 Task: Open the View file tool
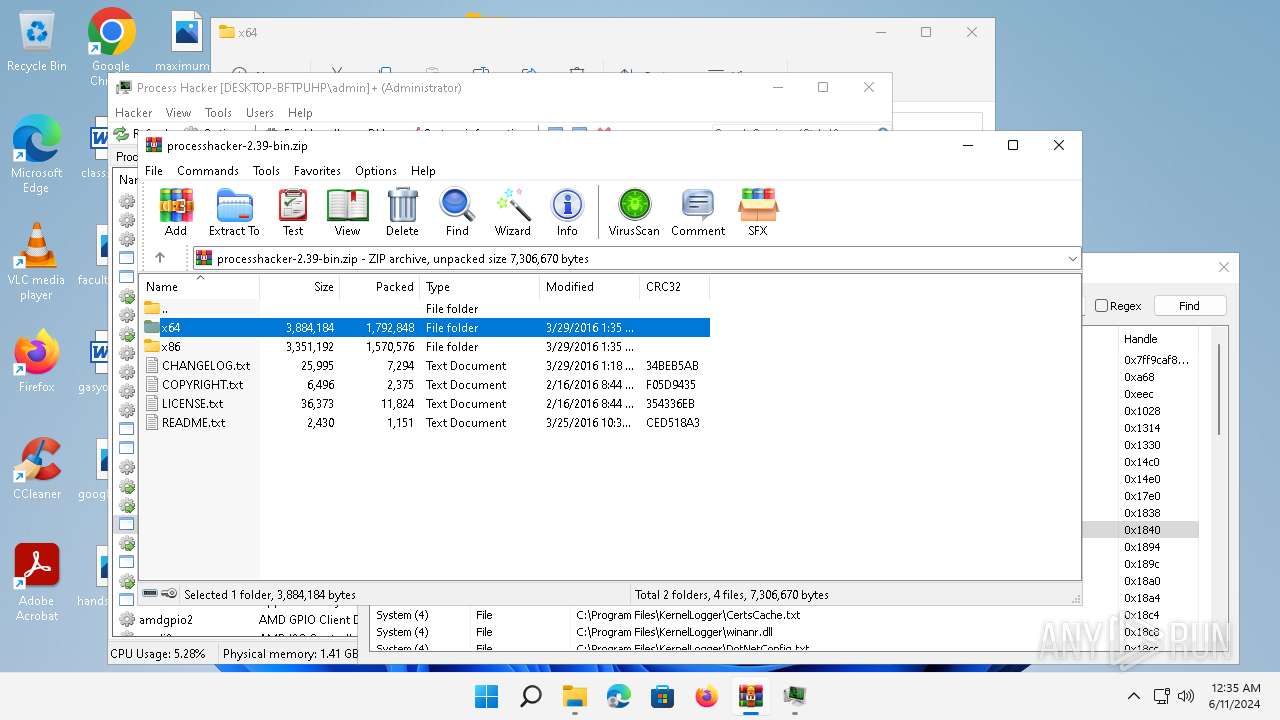click(347, 212)
